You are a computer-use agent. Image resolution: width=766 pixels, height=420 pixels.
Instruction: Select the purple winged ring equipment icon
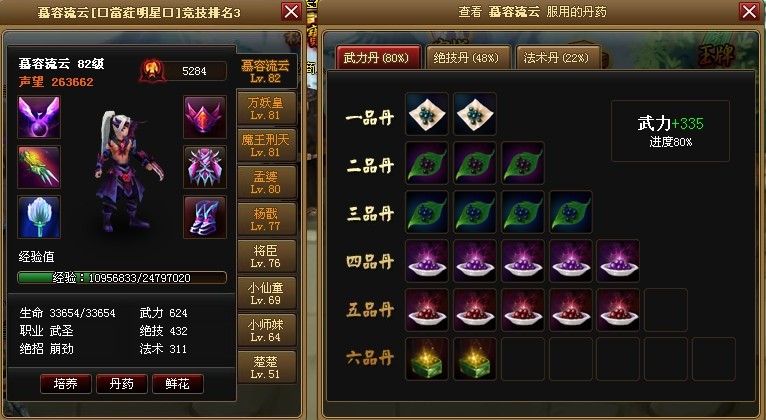[39, 117]
